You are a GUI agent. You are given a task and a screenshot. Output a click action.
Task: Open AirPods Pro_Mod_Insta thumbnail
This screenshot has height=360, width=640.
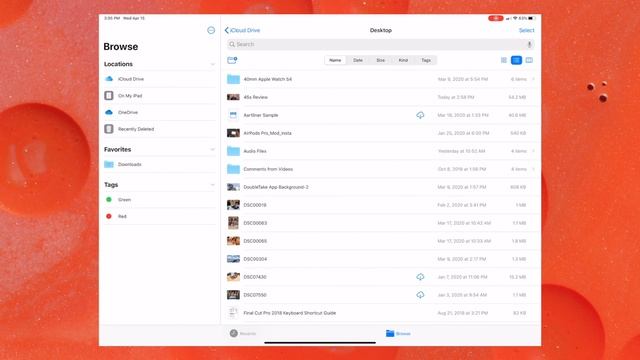pos(233,133)
